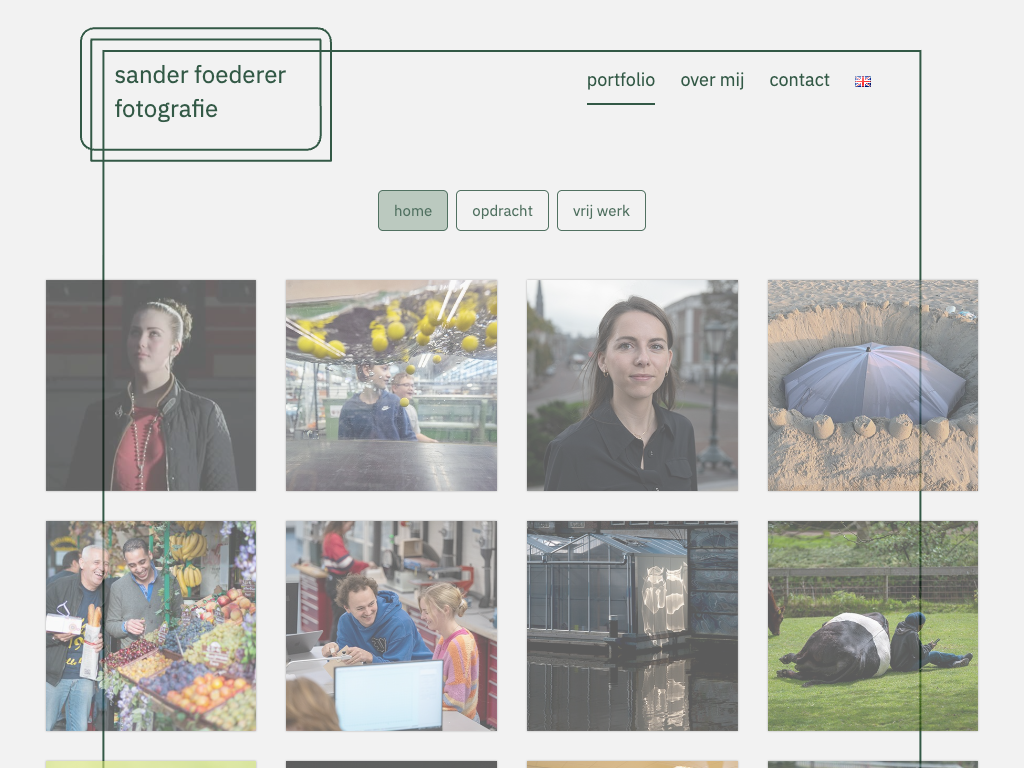Go to the portfolio menu item
This screenshot has width=1024, height=768.
point(620,80)
